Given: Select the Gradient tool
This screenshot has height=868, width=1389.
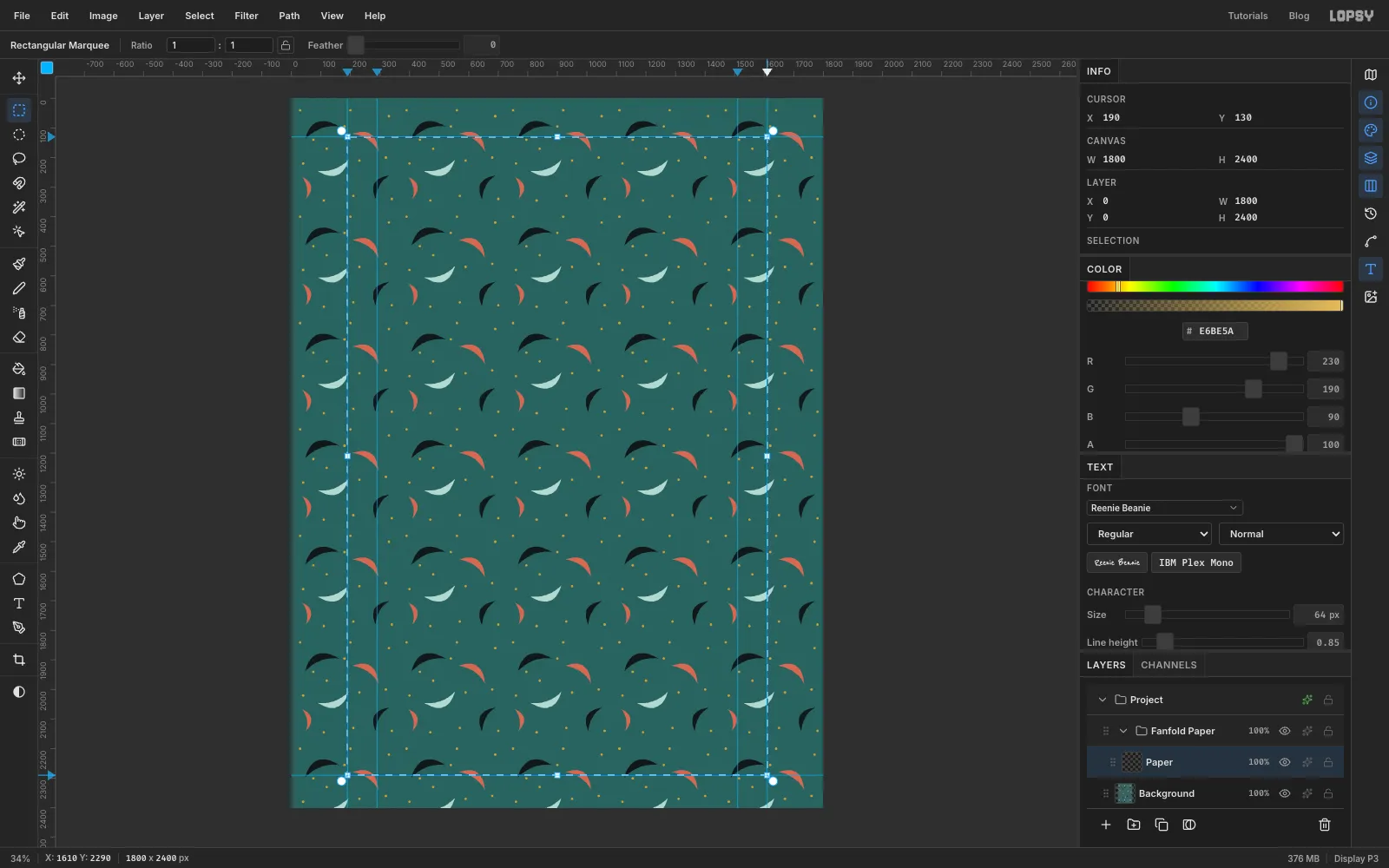Looking at the screenshot, I should pos(19,393).
